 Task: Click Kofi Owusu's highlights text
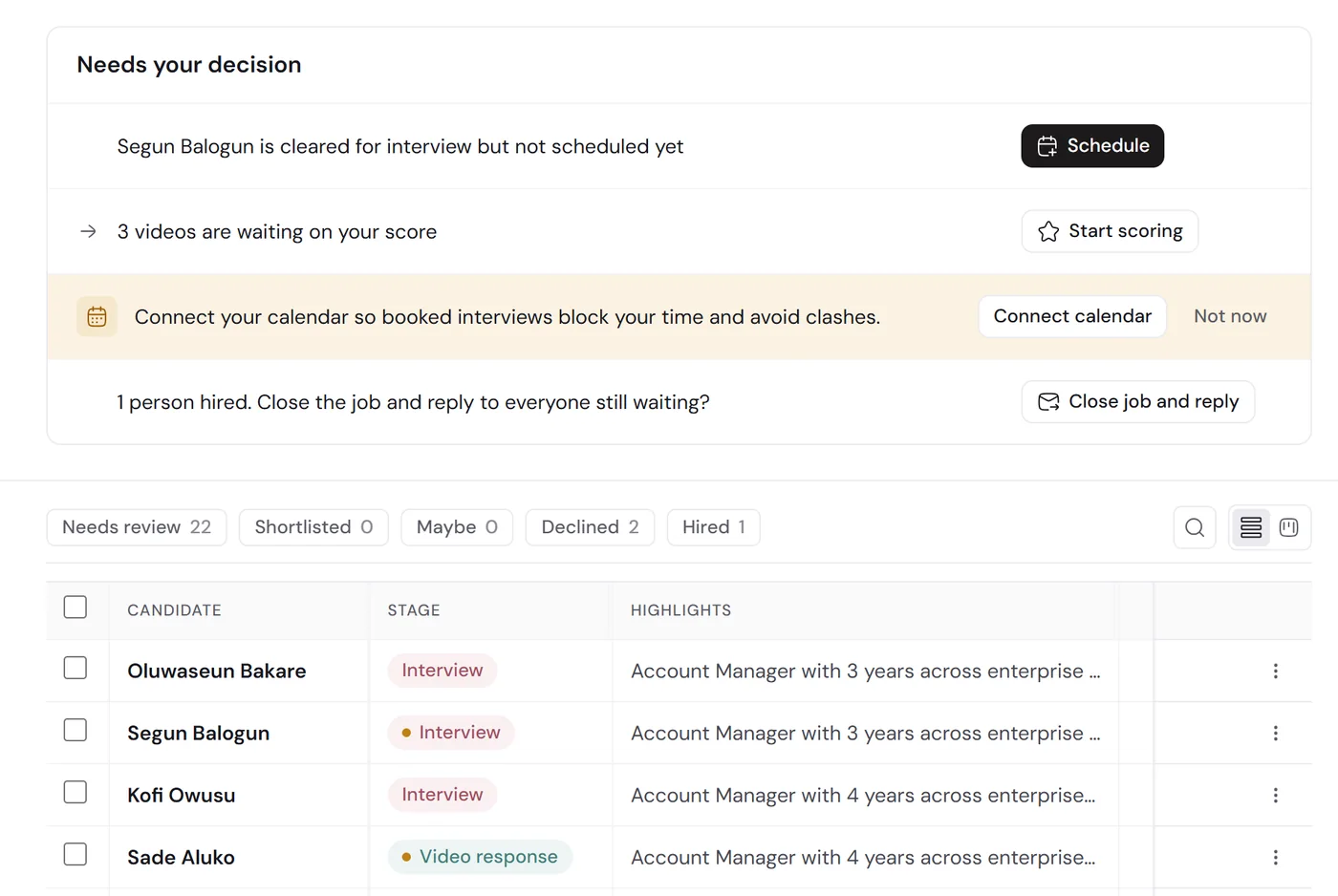point(863,796)
